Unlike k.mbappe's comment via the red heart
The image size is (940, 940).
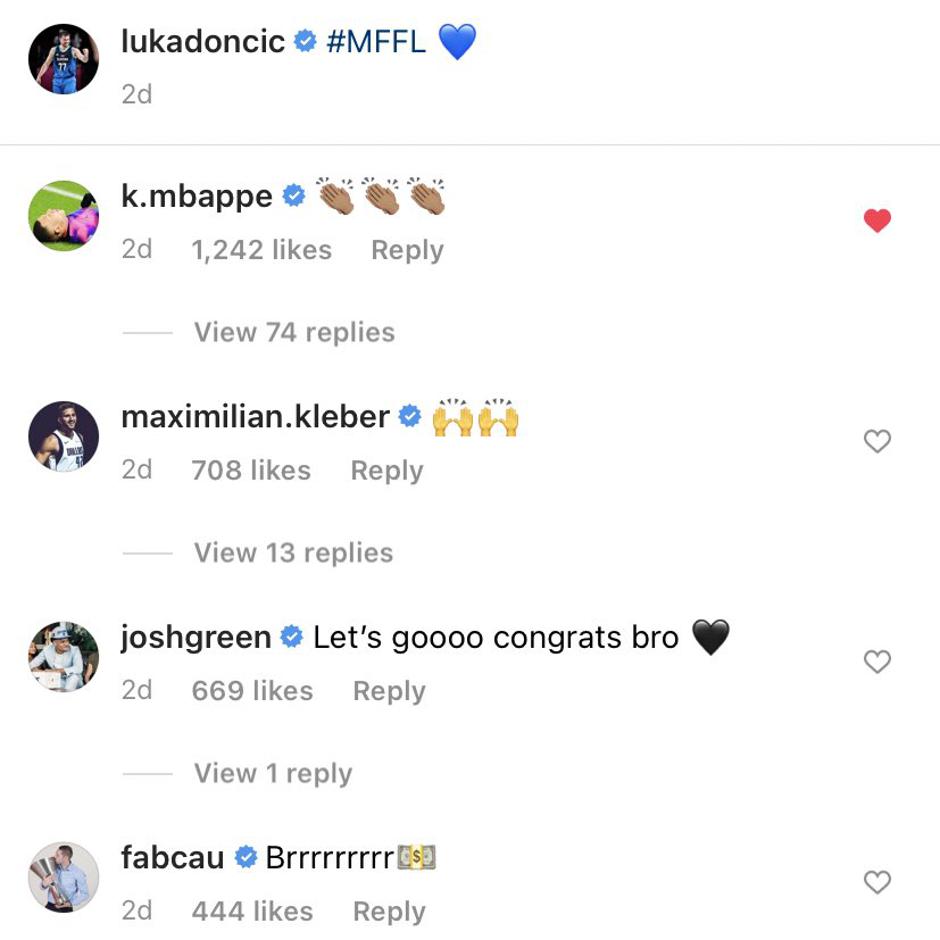pyautogui.click(x=877, y=221)
